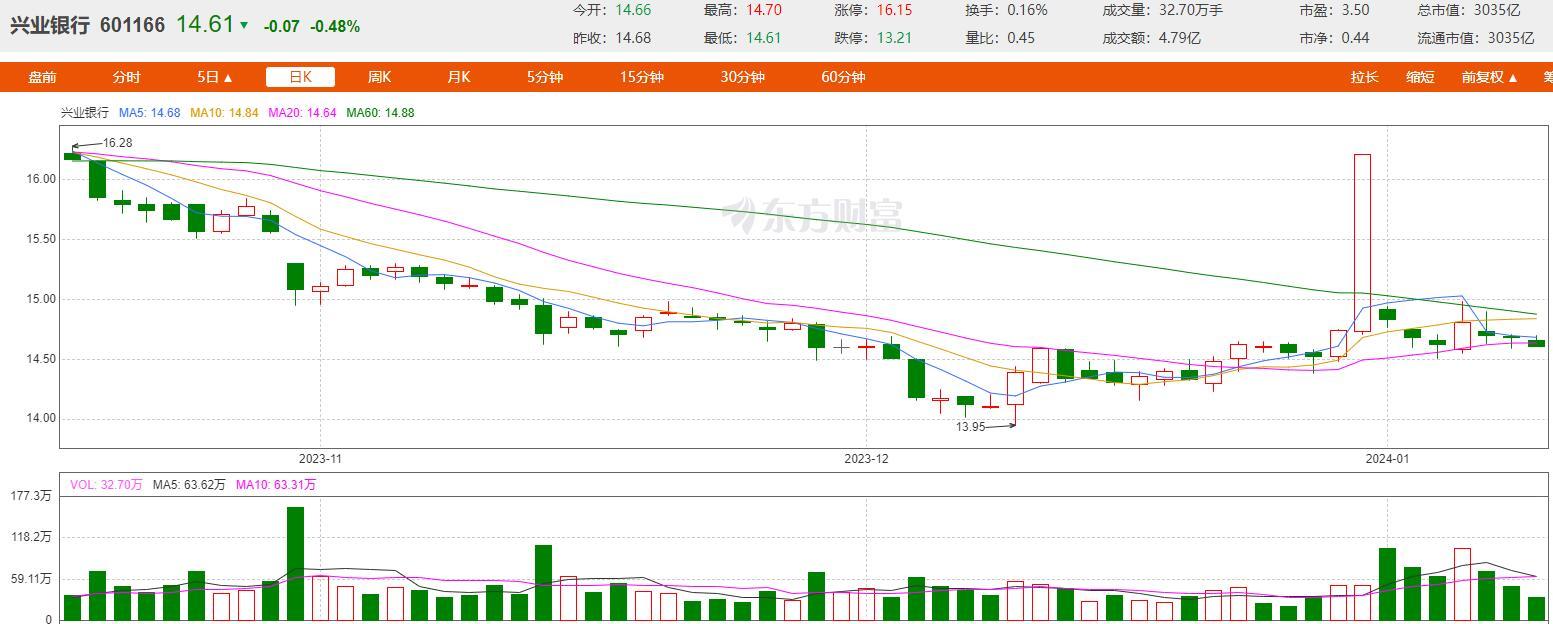This screenshot has height=624, width=1553.
Task: Click the MA5: 14.68 legend label
Action: pyautogui.click(x=150, y=113)
